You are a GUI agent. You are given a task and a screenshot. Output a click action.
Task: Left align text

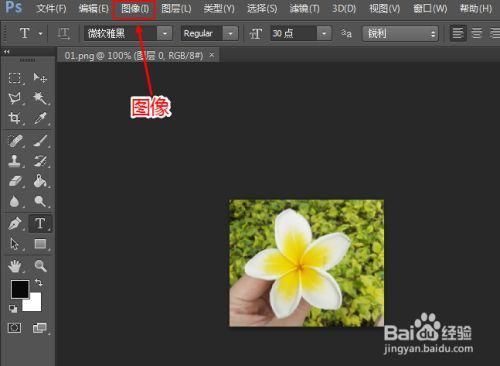458,33
